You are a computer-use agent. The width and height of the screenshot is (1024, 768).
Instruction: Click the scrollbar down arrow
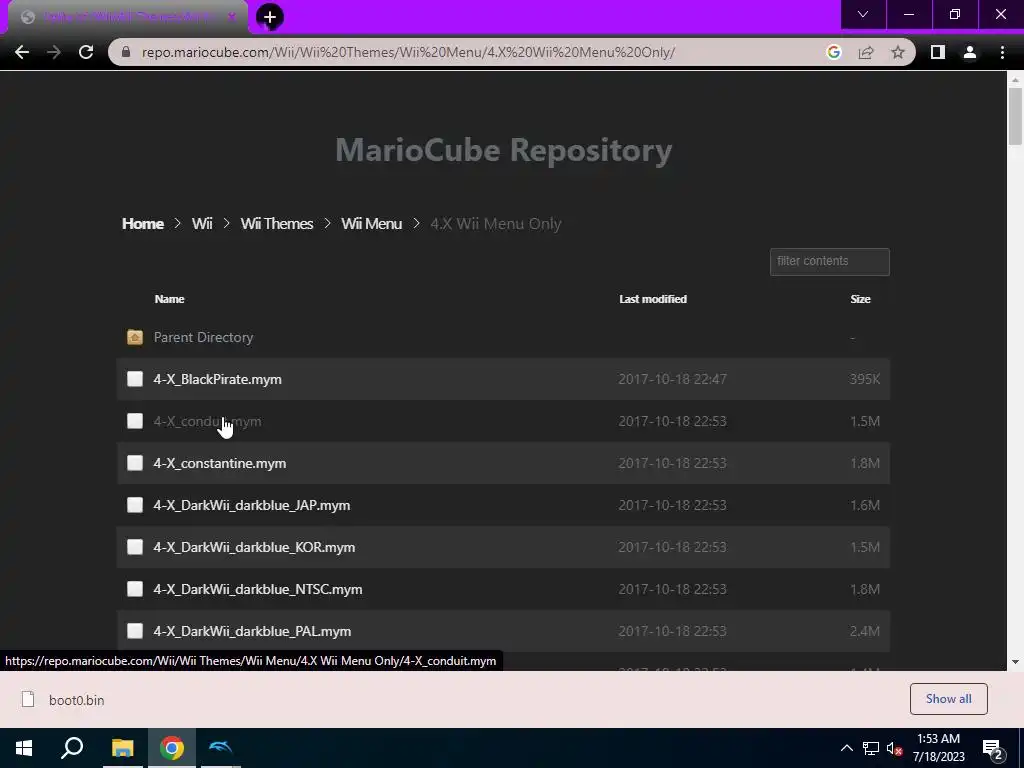[x=1015, y=662]
